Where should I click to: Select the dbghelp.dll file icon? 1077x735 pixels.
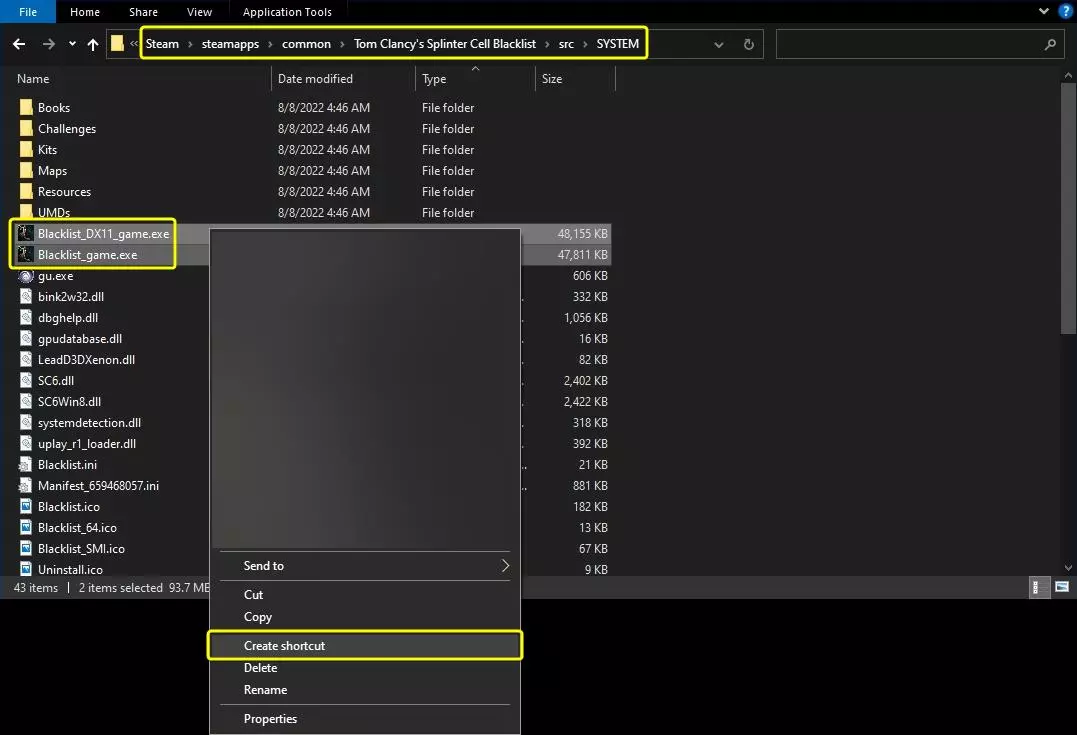(26, 317)
